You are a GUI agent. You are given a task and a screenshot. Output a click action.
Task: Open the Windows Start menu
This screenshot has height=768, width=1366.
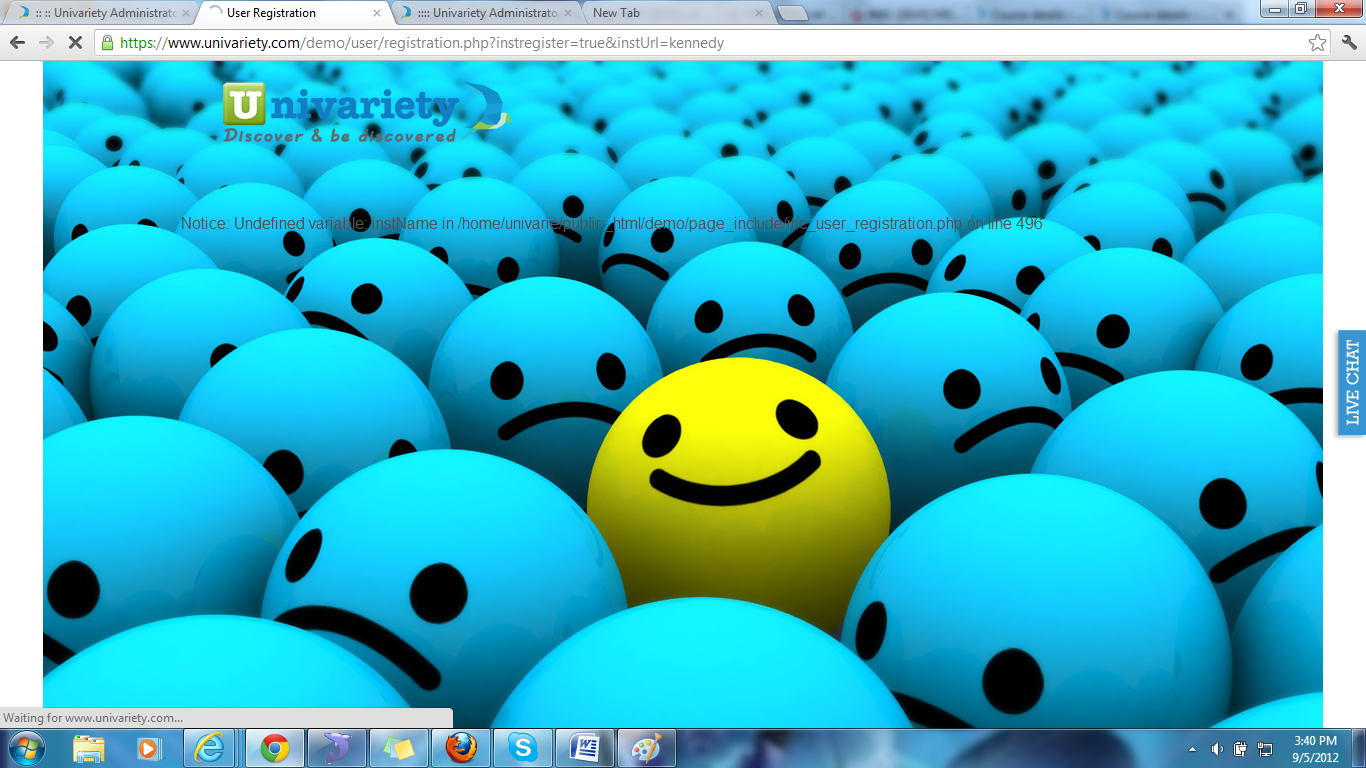pos(26,748)
